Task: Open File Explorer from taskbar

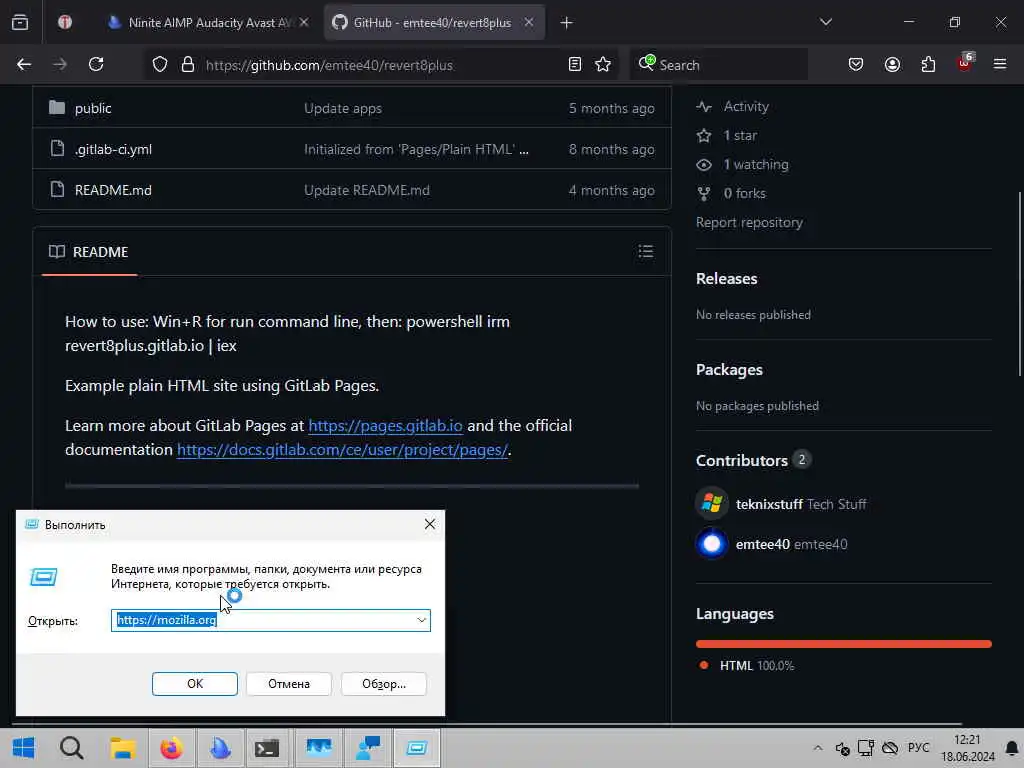Action: tap(122, 748)
